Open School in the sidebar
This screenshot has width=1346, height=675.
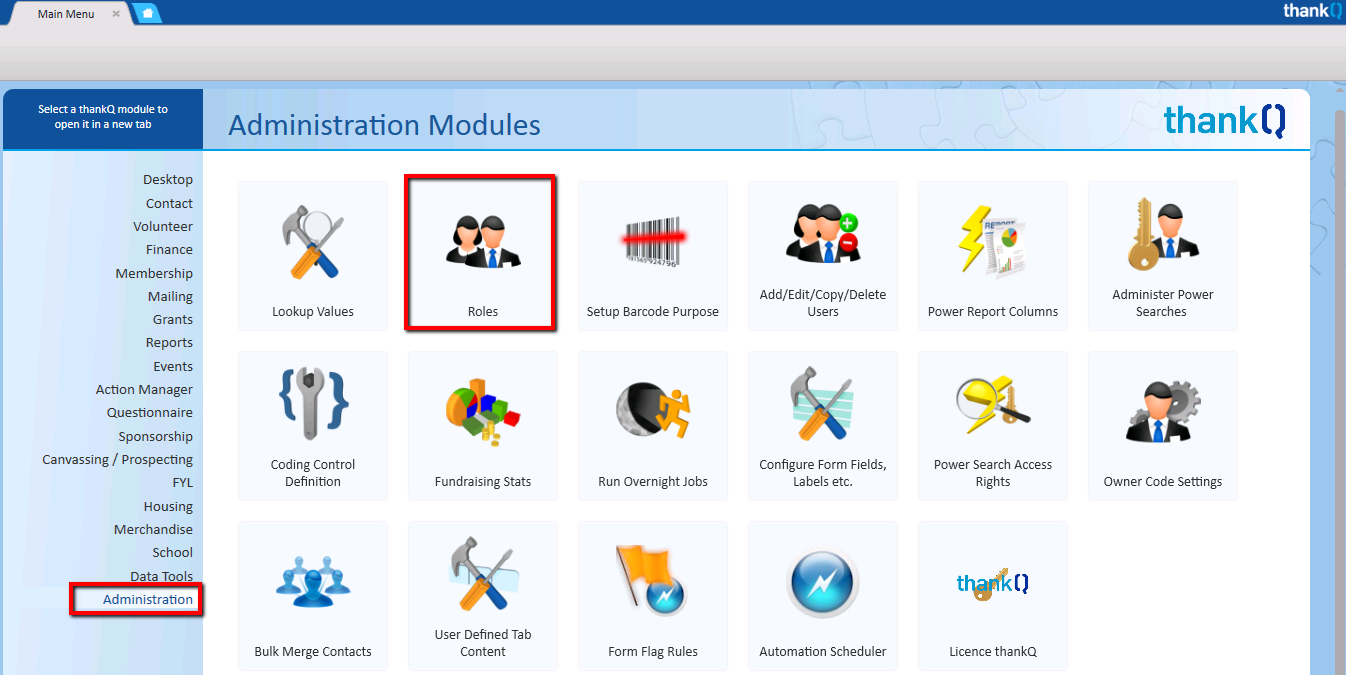pos(173,553)
